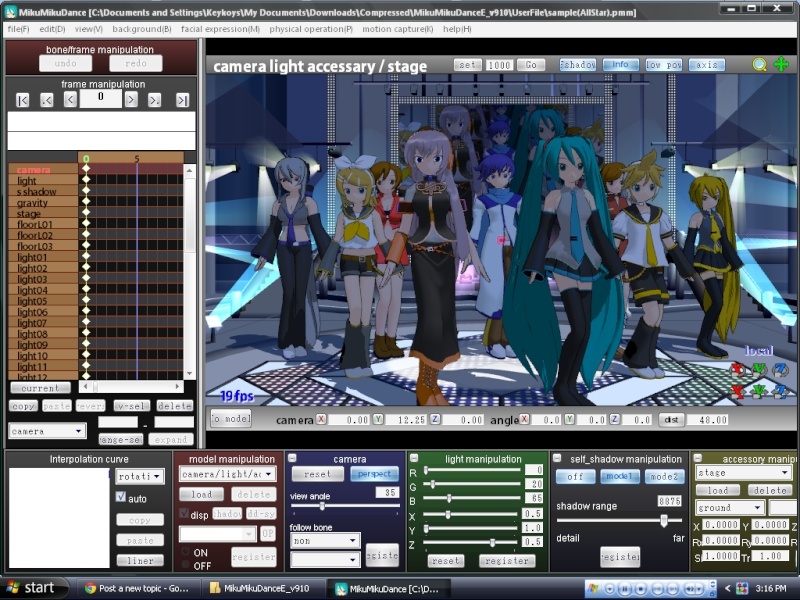Click the undo button
This screenshot has width=800, height=600.
coord(65,63)
